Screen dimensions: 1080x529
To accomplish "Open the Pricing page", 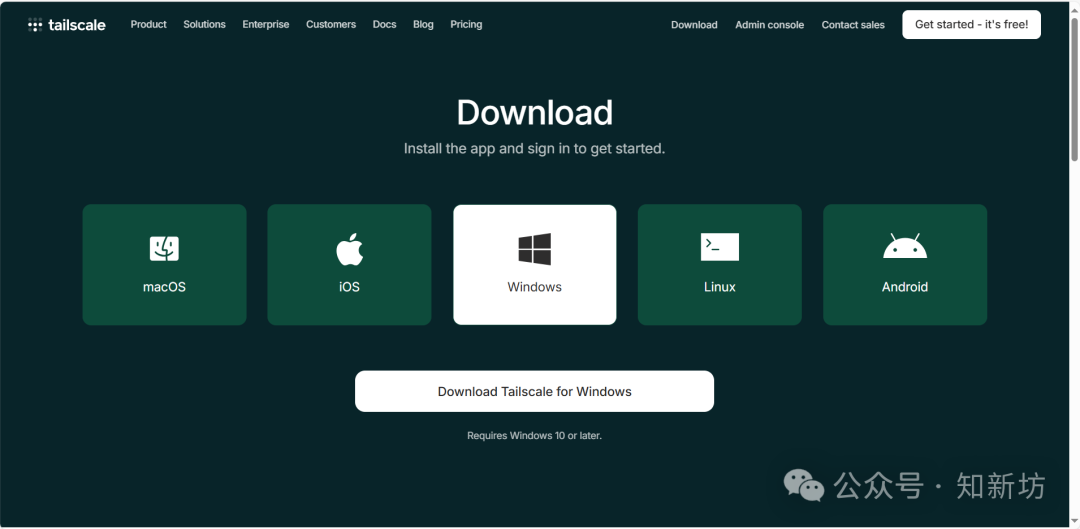I will click(x=466, y=24).
